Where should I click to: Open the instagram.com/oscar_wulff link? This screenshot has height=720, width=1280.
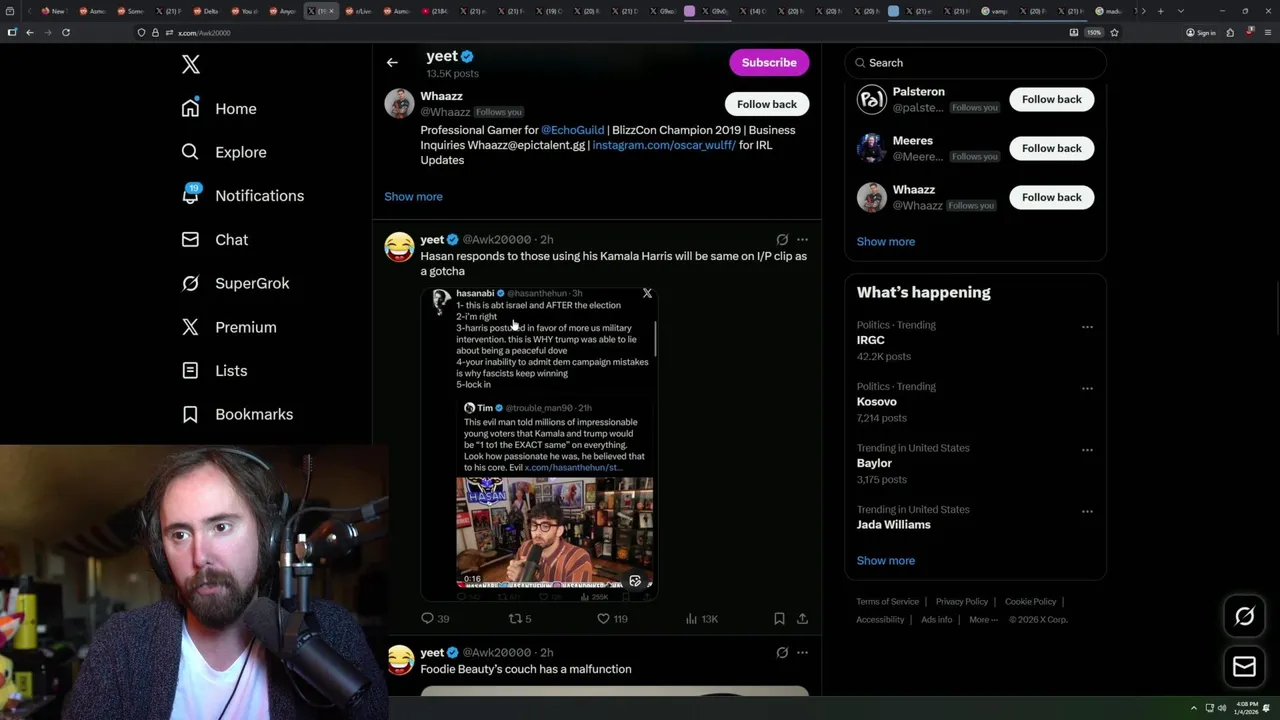tap(664, 145)
